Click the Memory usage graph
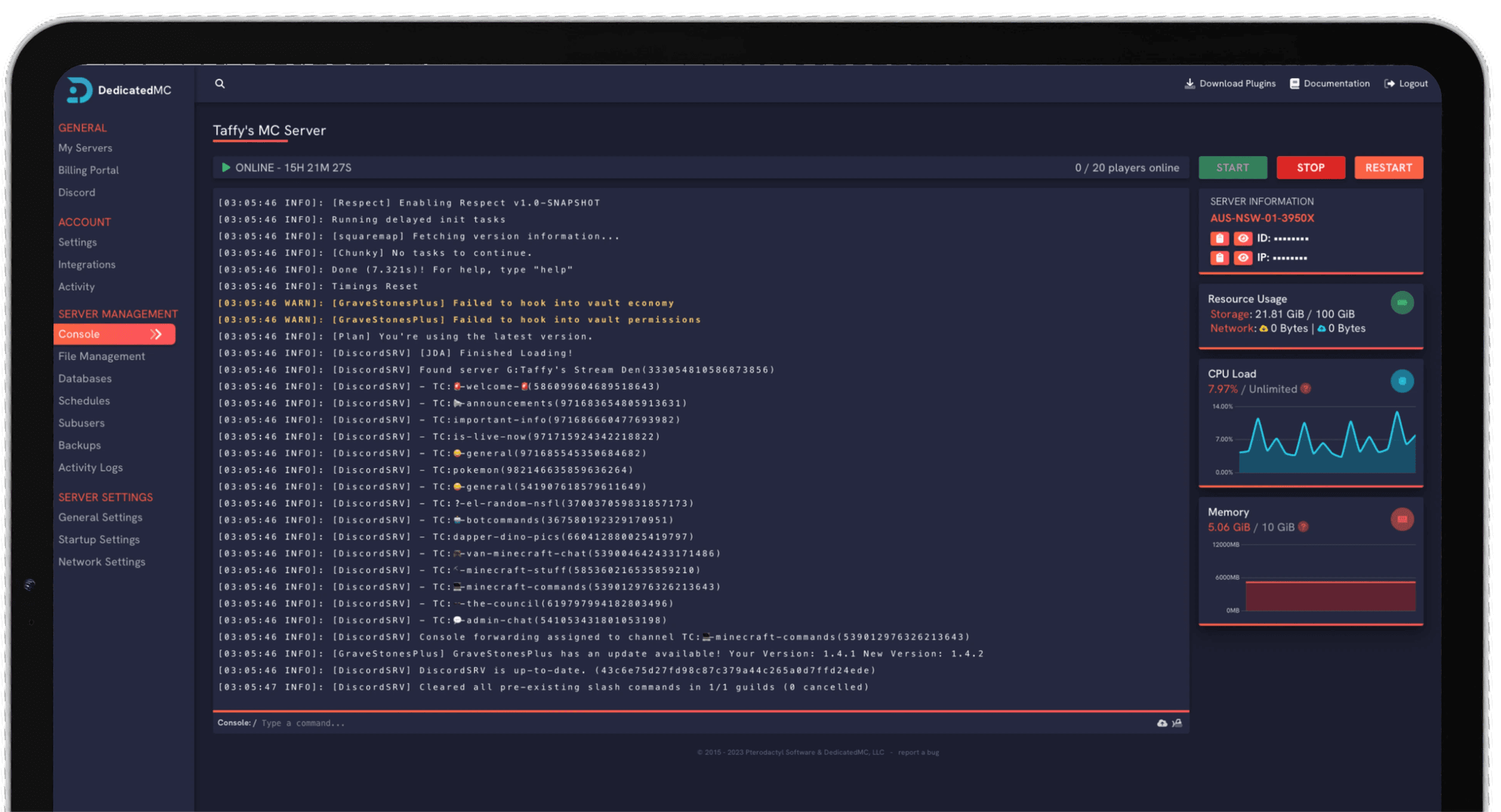The width and height of the screenshot is (1501, 812). coord(1330,577)
